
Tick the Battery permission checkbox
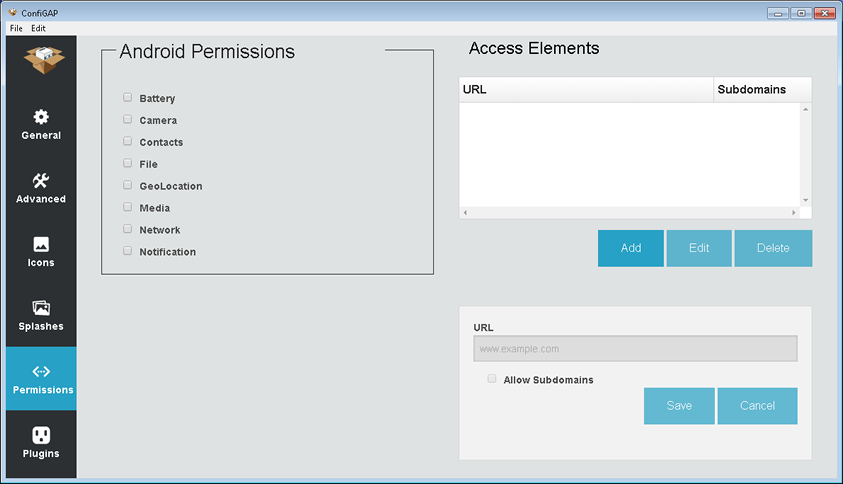pos(127,98)
